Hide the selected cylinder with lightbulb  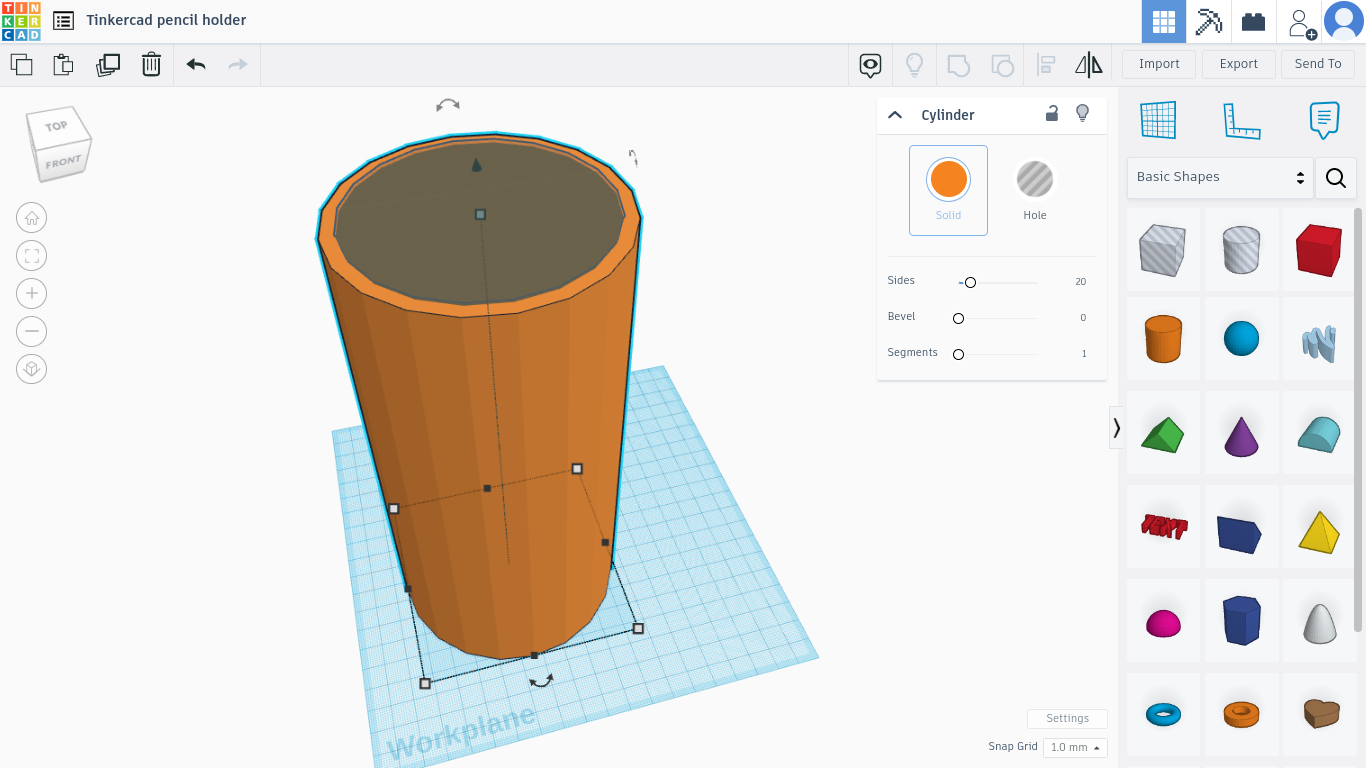tap(1082, 114)
